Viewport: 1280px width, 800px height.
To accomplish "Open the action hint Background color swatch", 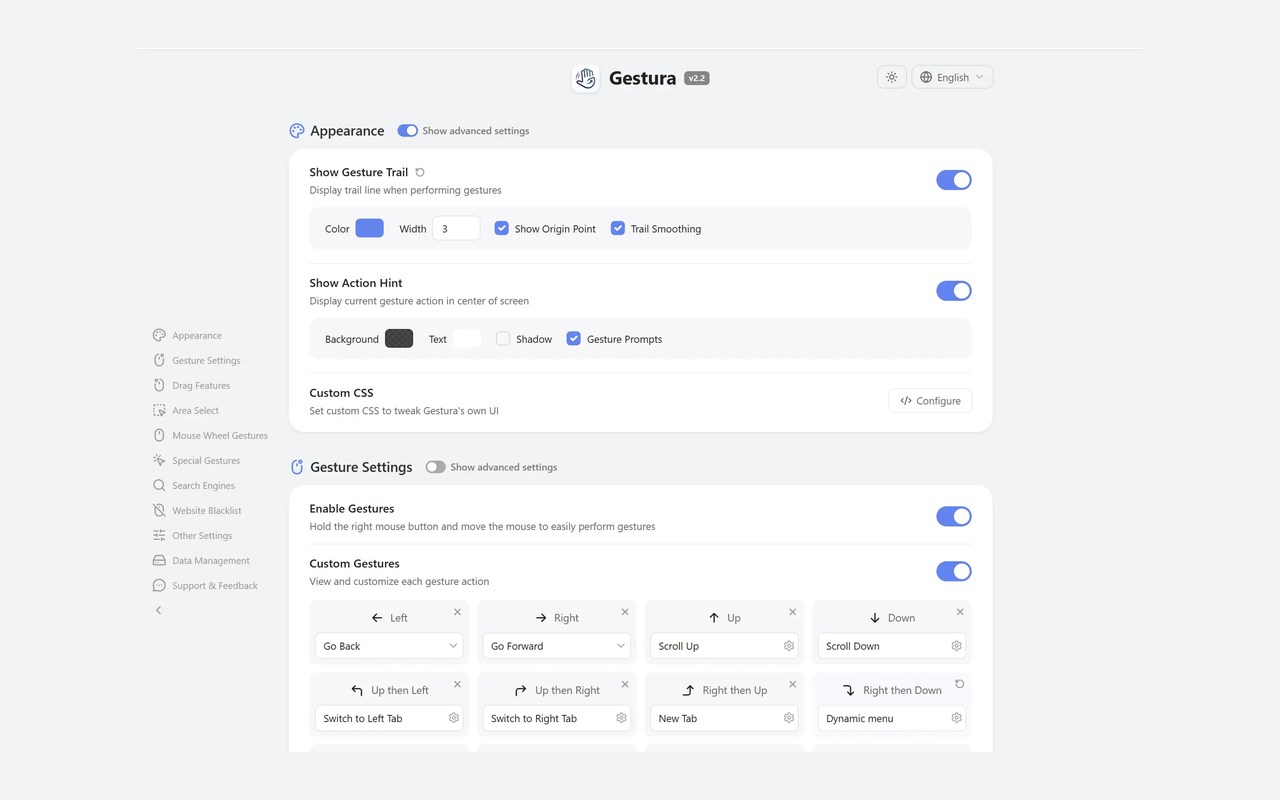I will point(399,339).
